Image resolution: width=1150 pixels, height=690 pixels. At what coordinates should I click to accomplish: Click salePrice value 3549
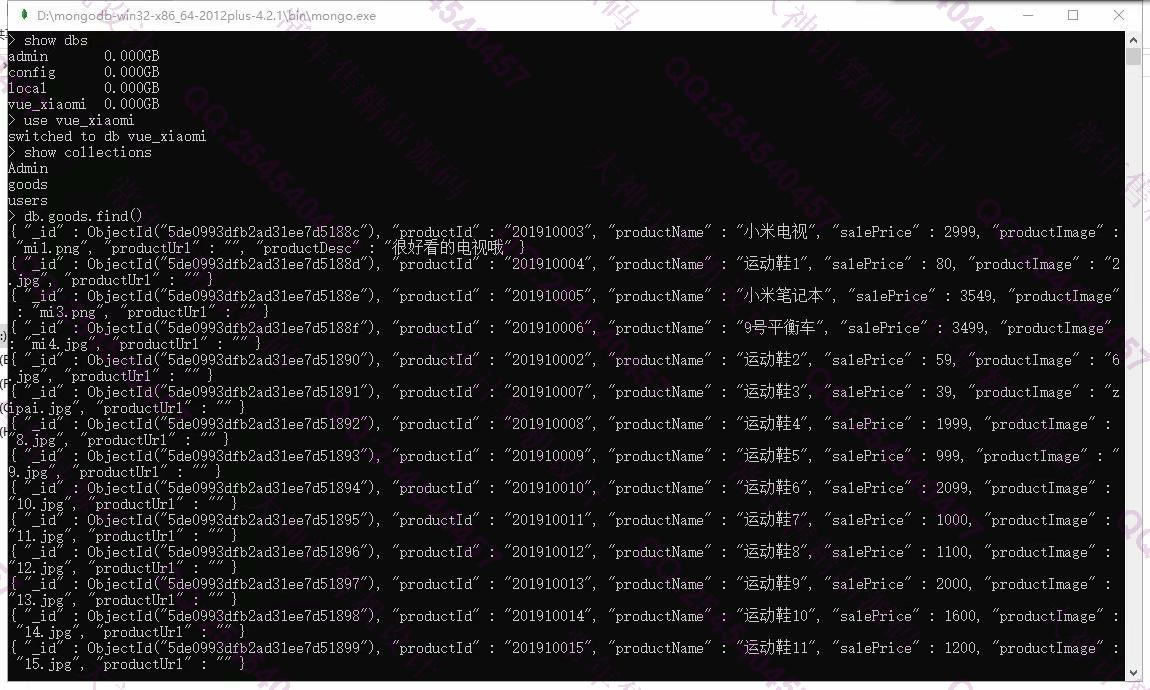pos(975,296)
